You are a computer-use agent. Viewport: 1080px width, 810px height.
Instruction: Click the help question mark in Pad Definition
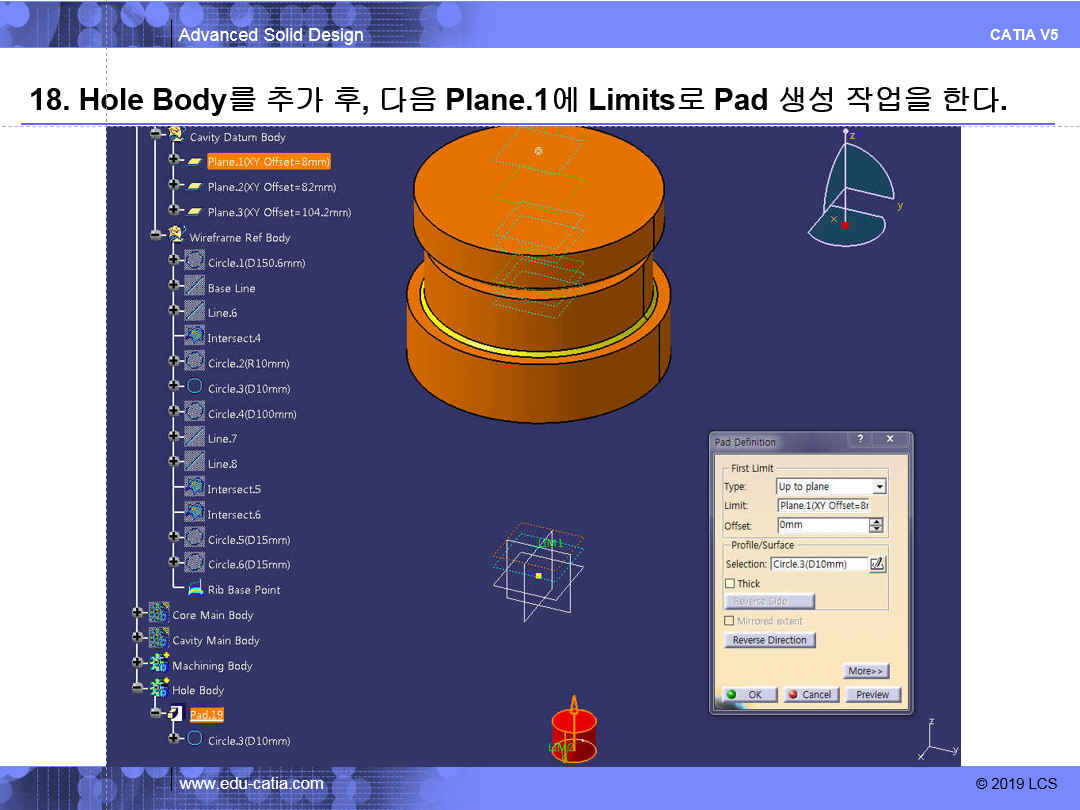pos(860,440)
